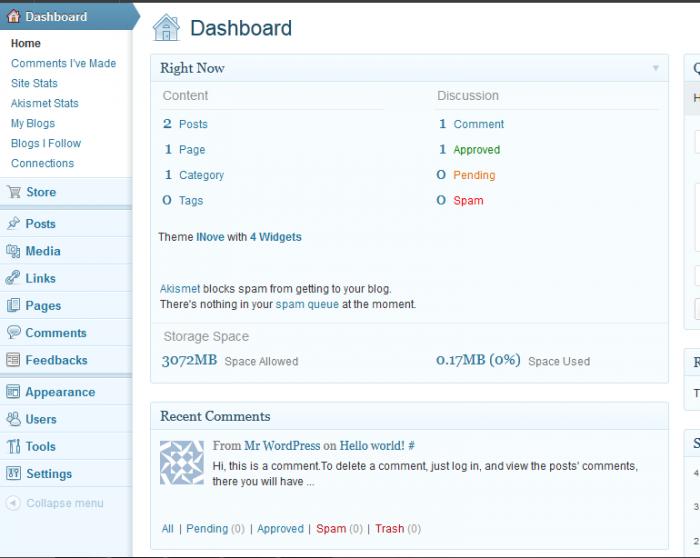The image size is (700, 558).
Task: Open the spam queue link
Action: click(307, 304)
